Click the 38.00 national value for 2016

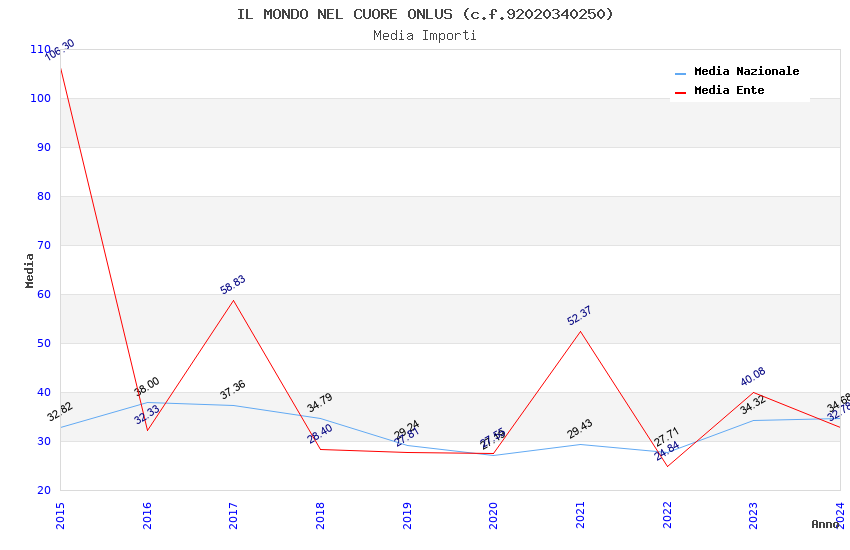pyautogui.click(x=147, y=386)
